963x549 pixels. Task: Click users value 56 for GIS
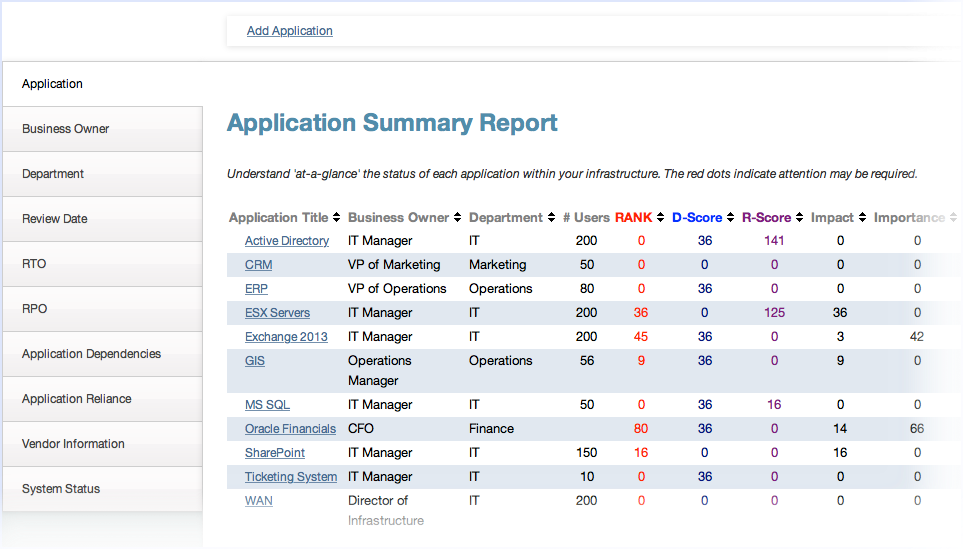587,360
